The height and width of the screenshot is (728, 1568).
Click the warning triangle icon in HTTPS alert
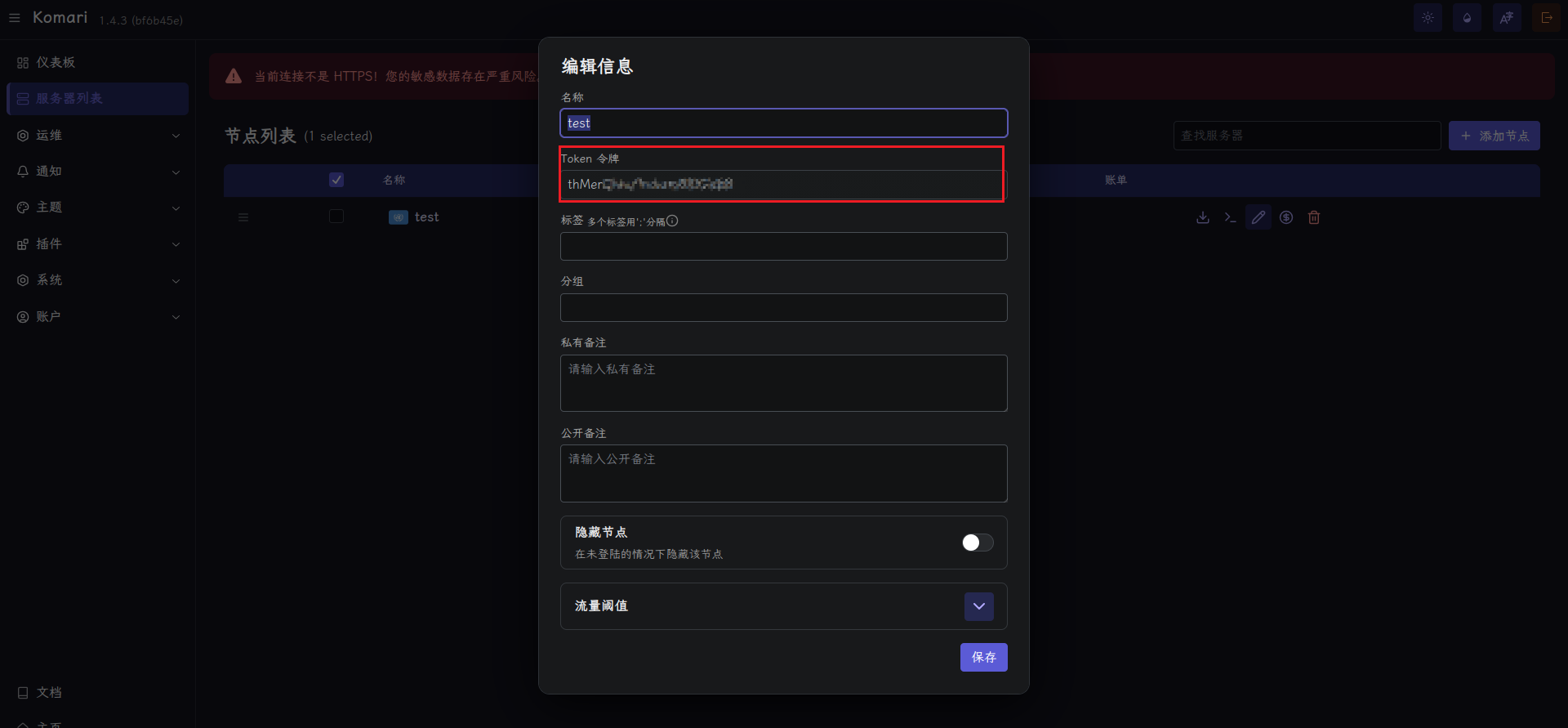pyautogui.click(x=234, y=76)
